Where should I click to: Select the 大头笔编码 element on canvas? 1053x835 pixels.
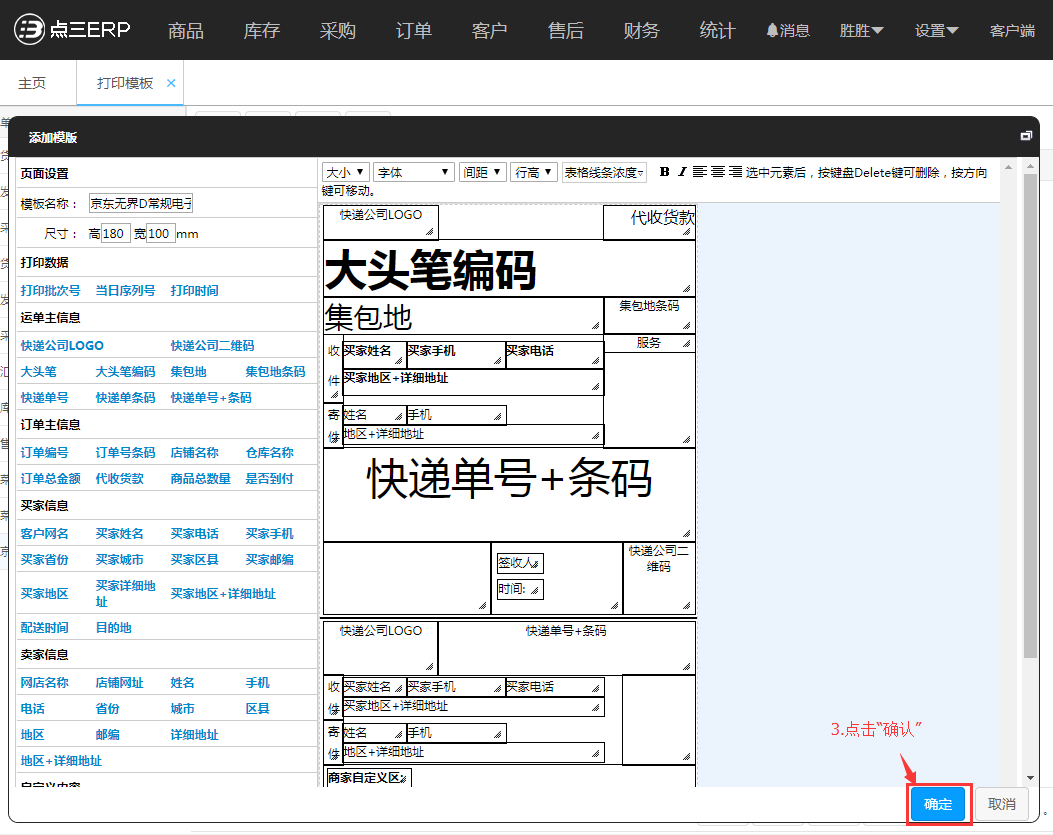509,269
